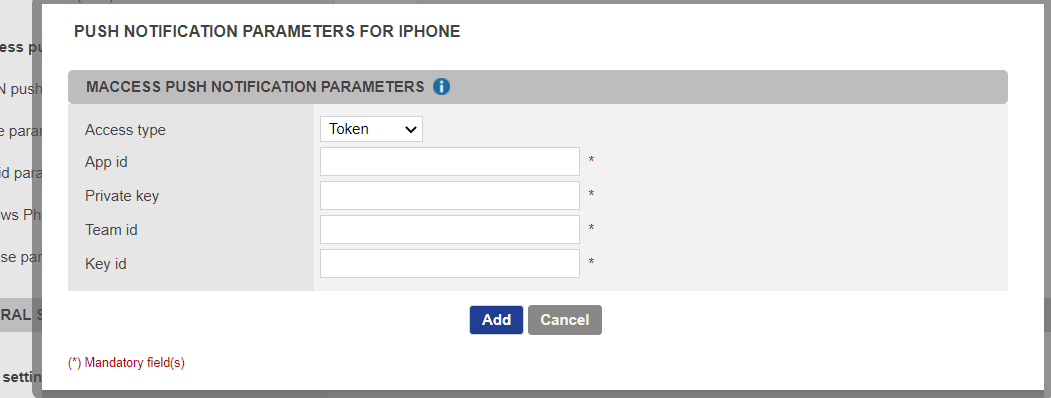The width and height of the screenshot is (1051, 398).
Task: Select the Team id input field
Action: coord(450,229)
